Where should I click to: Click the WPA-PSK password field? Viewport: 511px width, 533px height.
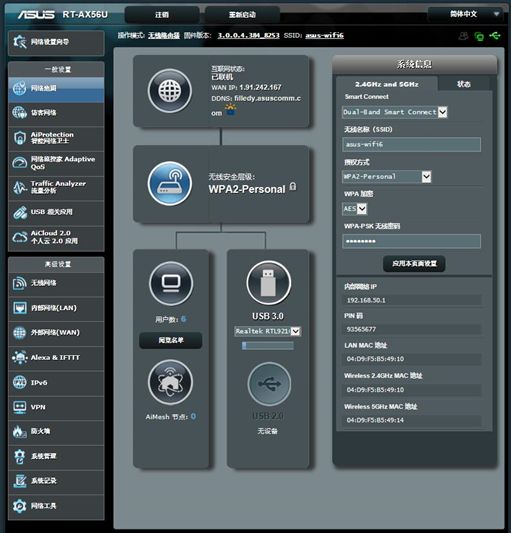click(411, 241)
